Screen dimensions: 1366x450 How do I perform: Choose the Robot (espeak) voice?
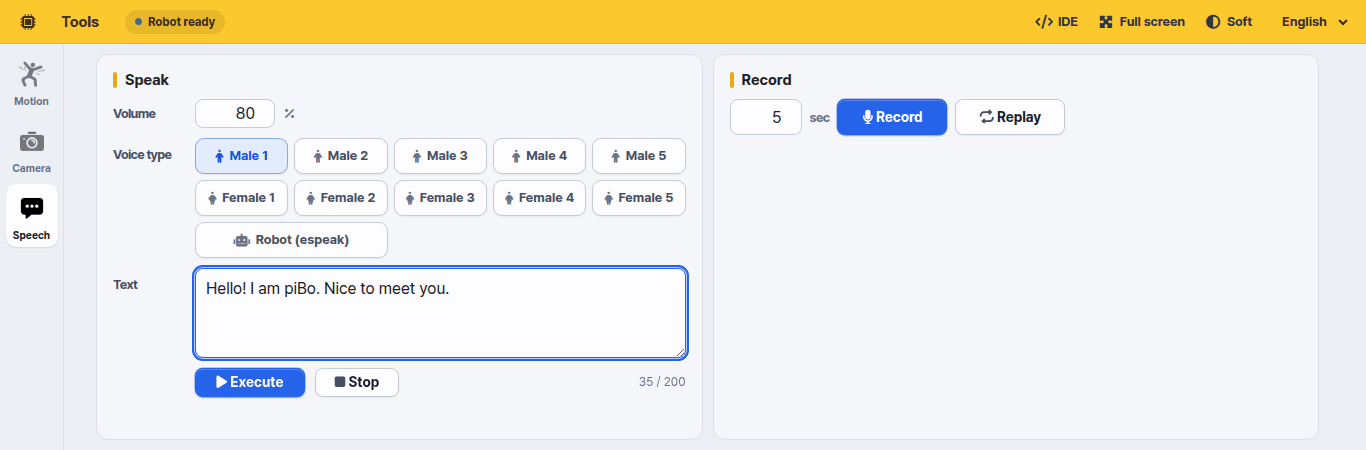pyautogui.click(x=291, y=240)
